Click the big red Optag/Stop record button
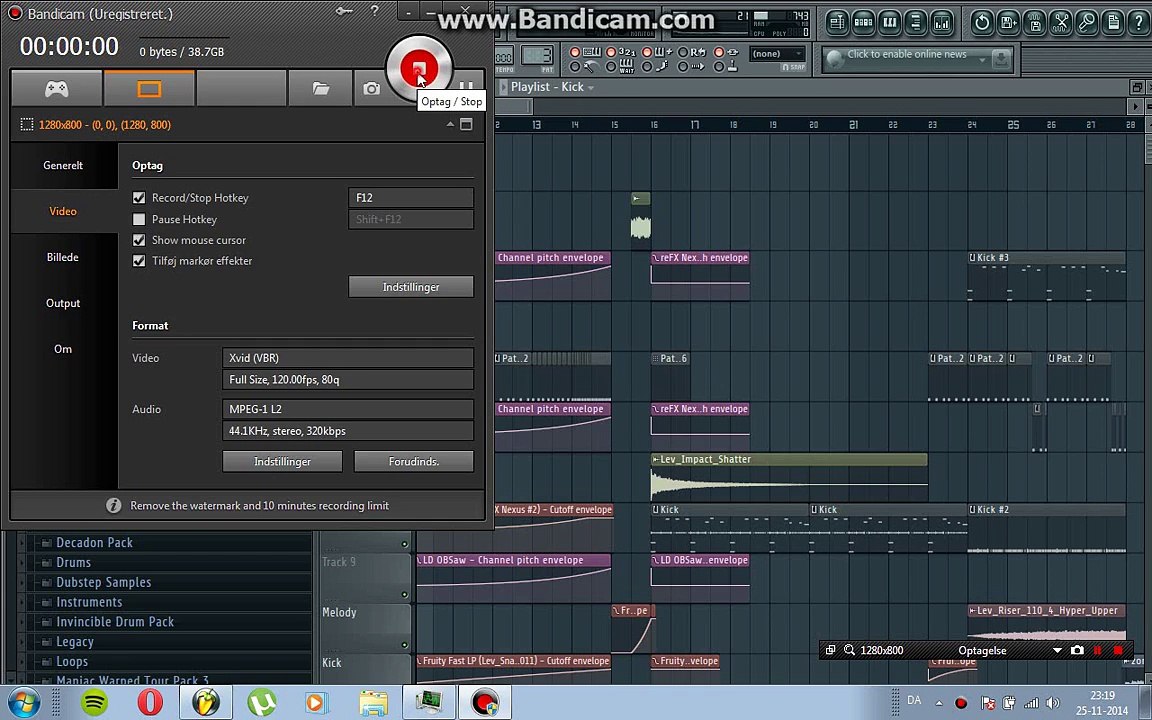 tap(419, 69)
